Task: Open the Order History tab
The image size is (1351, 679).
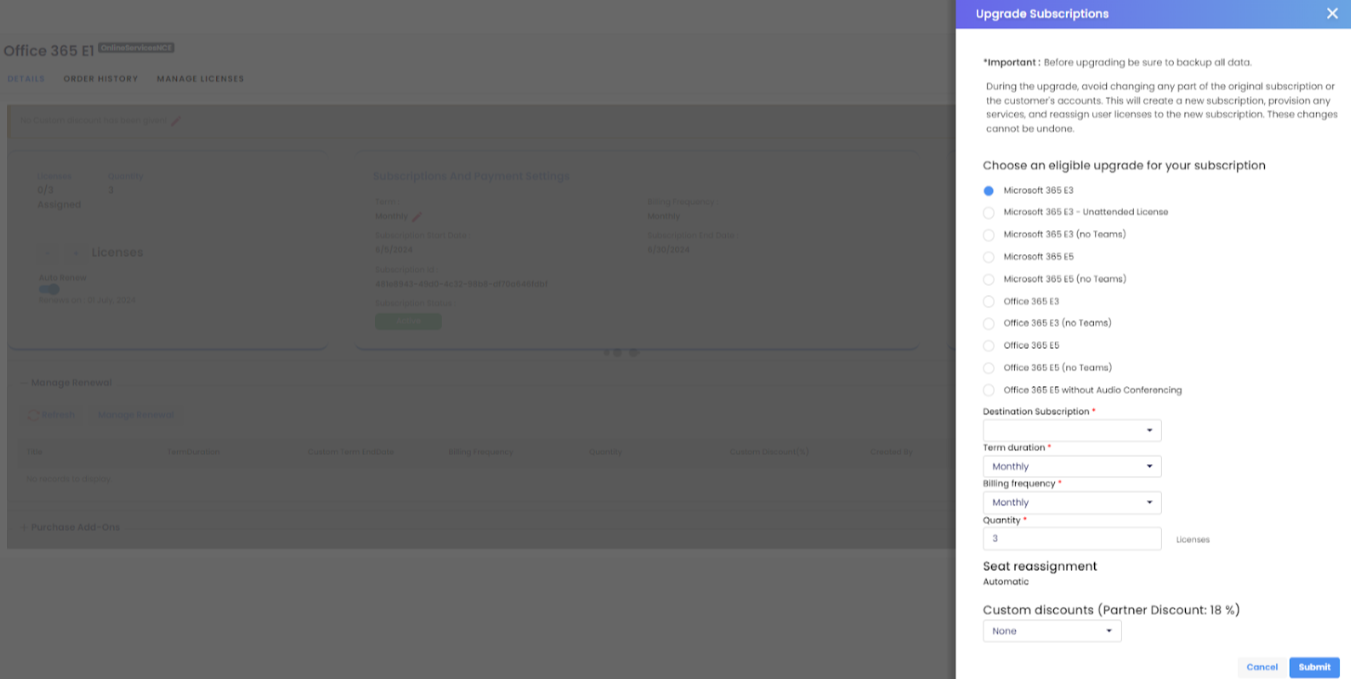Action: [101, 78]
